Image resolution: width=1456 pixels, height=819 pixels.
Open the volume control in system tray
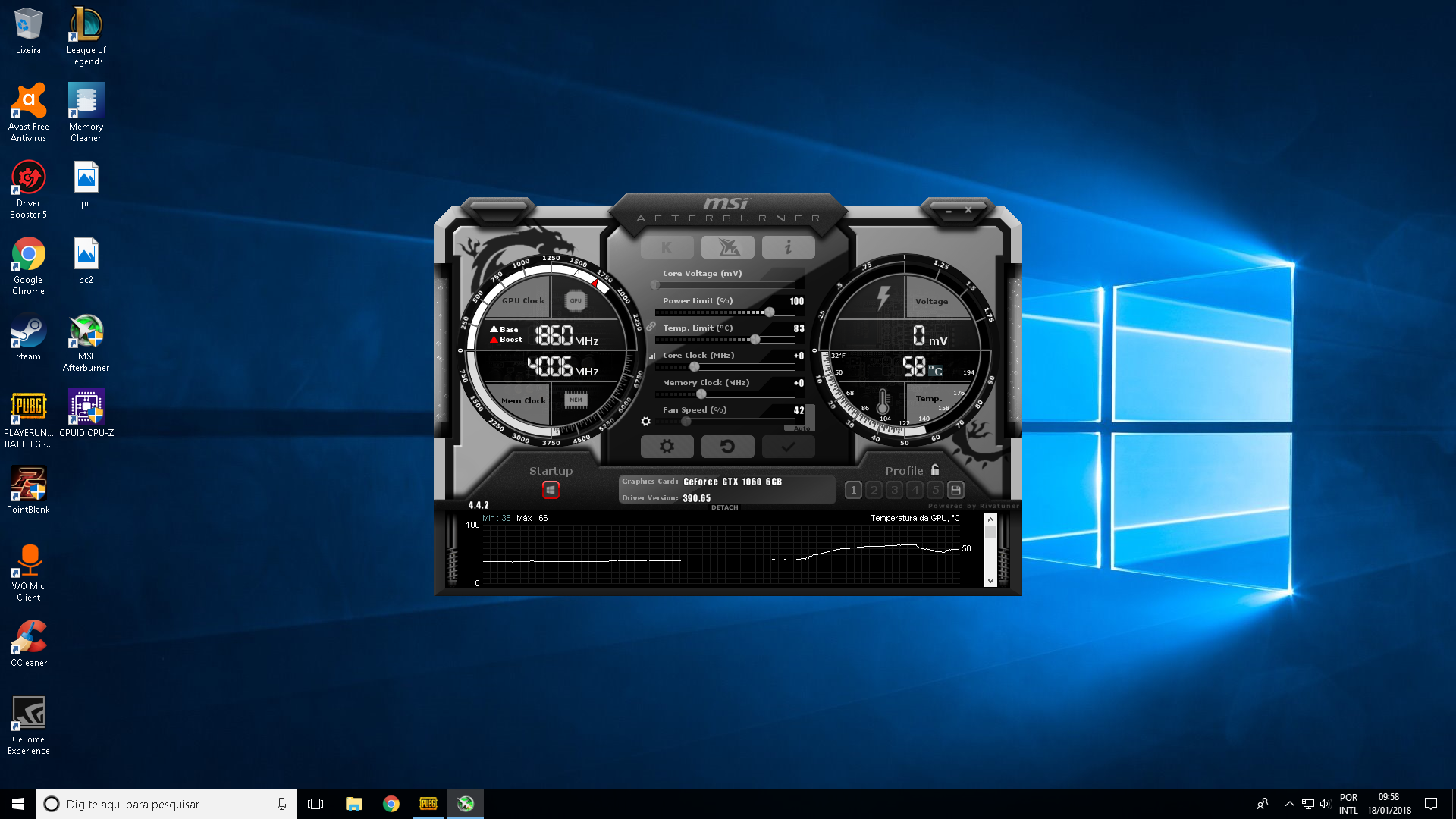click(x=1326, y=804)
